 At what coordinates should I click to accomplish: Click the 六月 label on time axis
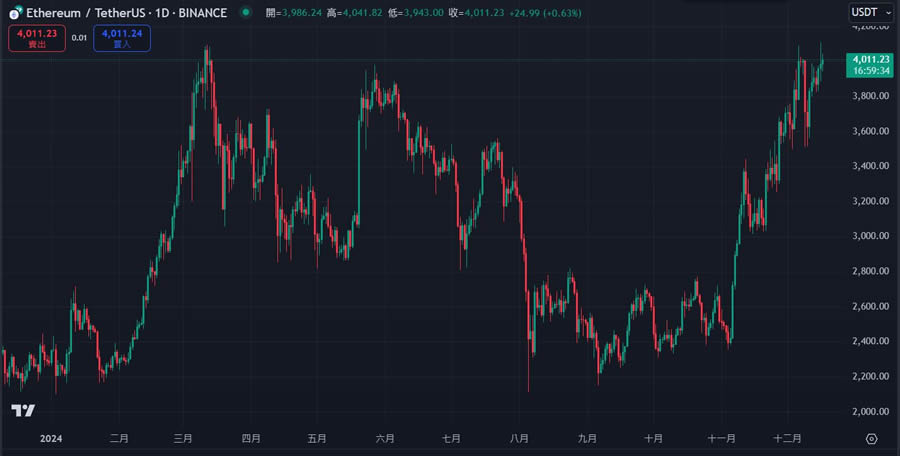point(385,438)
